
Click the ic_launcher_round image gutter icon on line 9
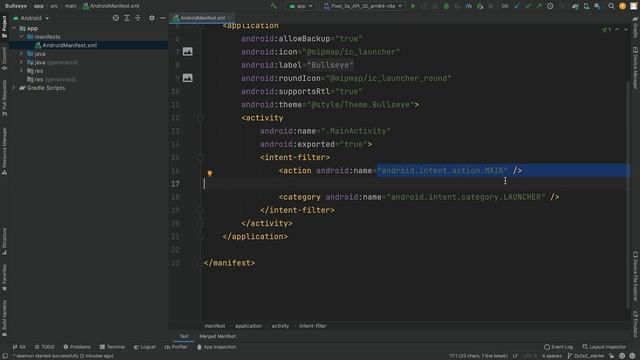click(x=187, y=78)
